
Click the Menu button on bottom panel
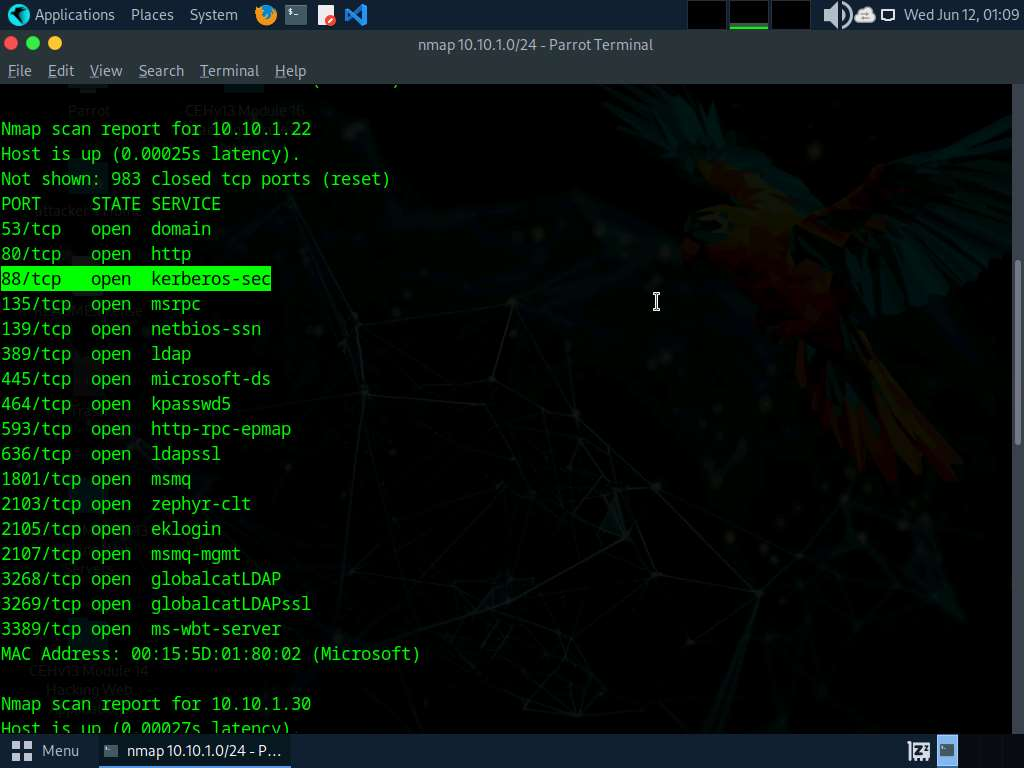click(46, 750)
